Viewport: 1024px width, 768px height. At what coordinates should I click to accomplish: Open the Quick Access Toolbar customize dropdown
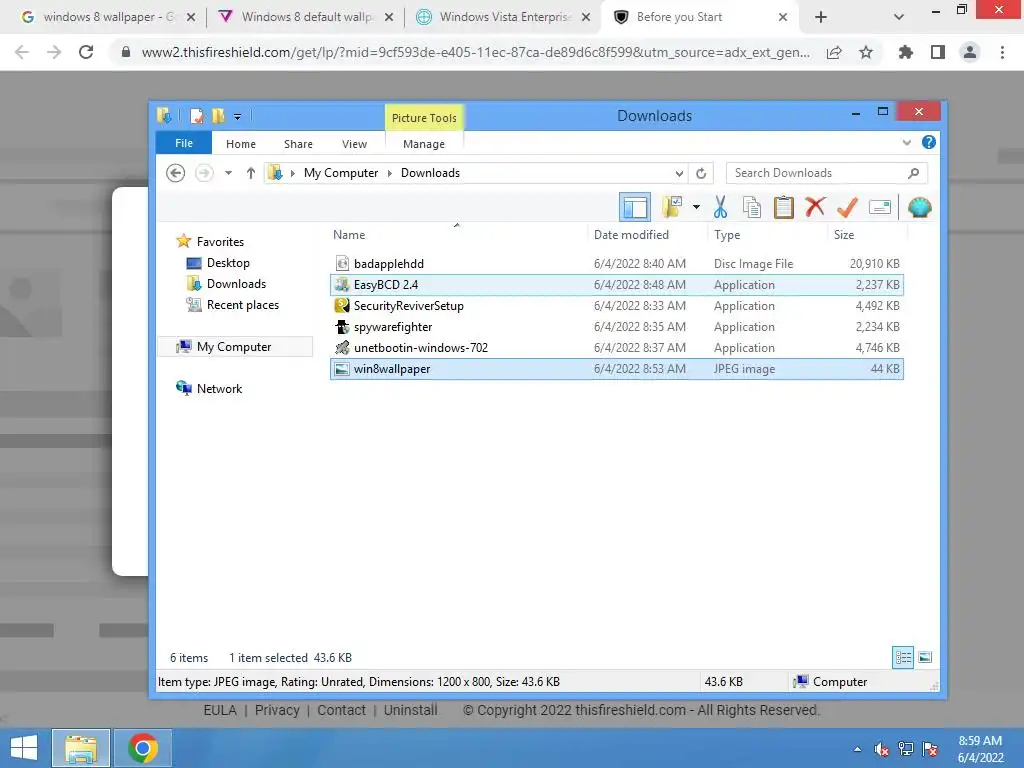[x=238, y=117]
